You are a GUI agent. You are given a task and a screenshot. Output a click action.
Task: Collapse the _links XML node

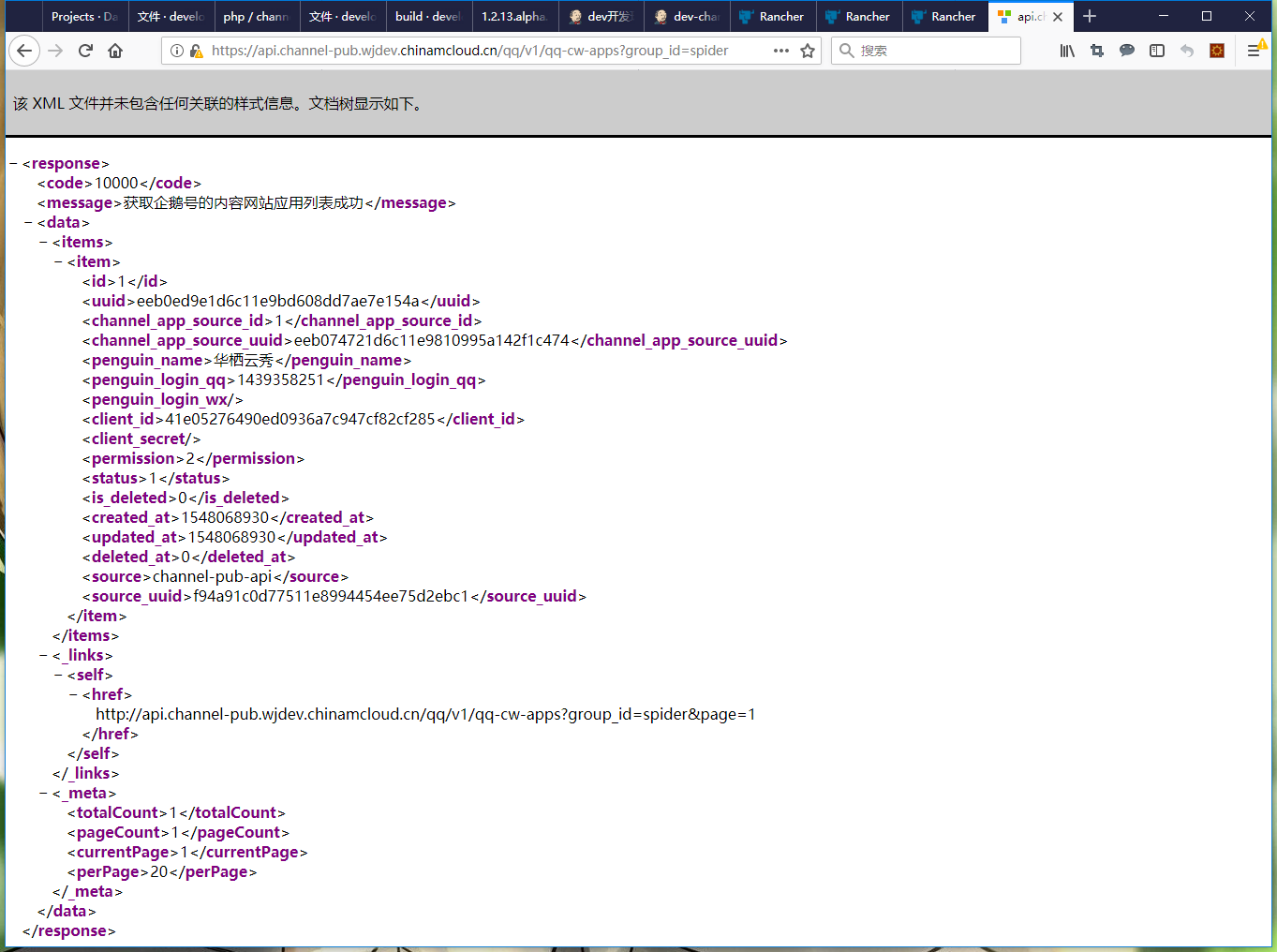tap(44, 656)
